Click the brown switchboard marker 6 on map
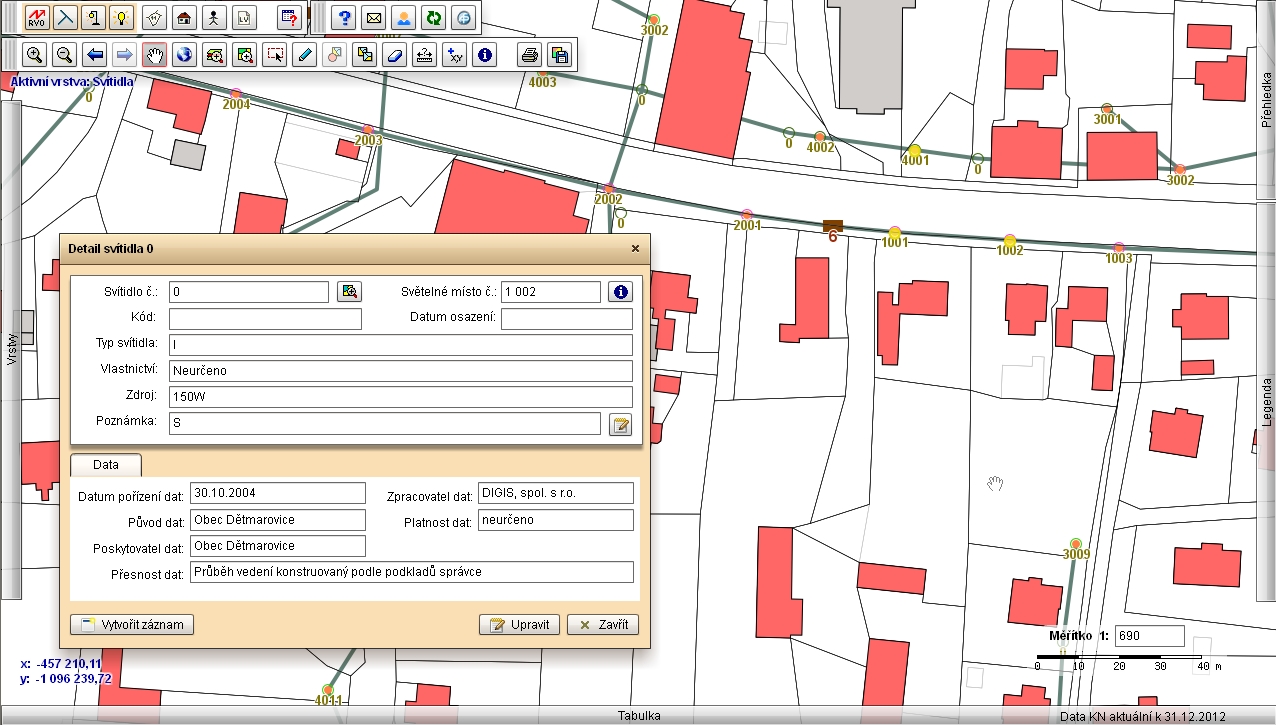This screenshot has width=1276, height=725. (832, 226)
